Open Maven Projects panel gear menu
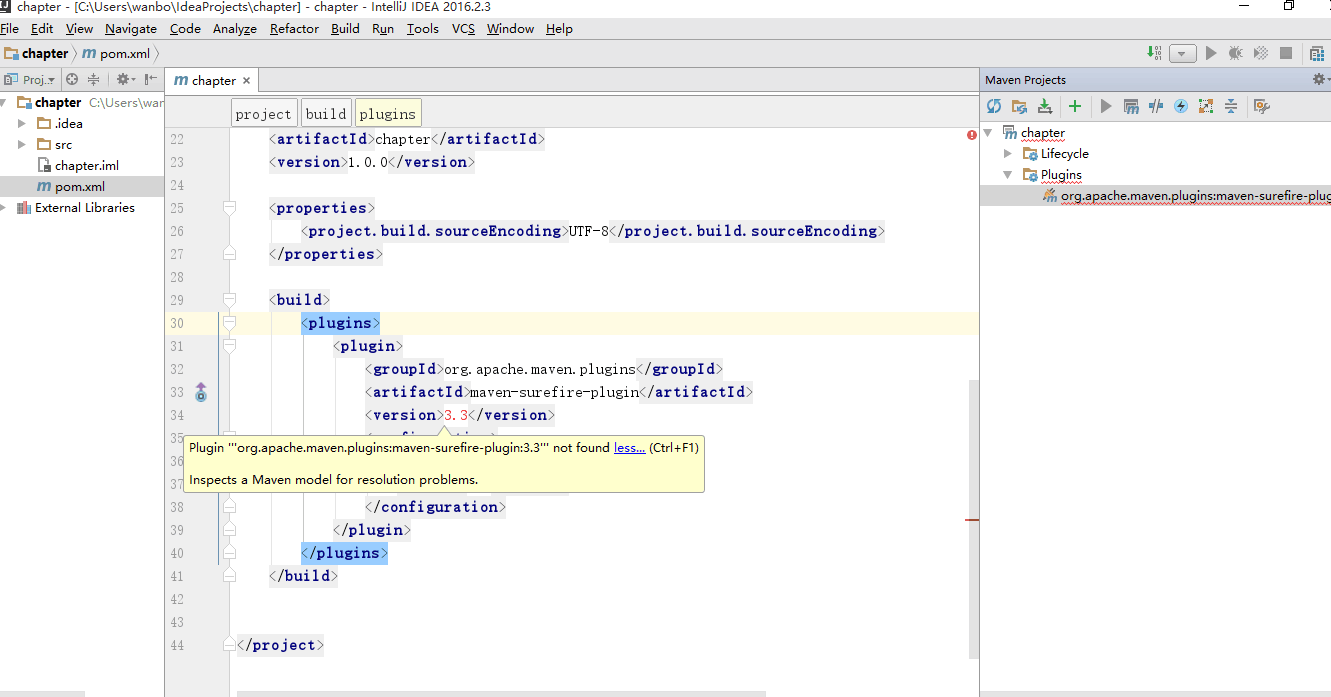This screenshot has width=1331, height=697. (1320, 79)
